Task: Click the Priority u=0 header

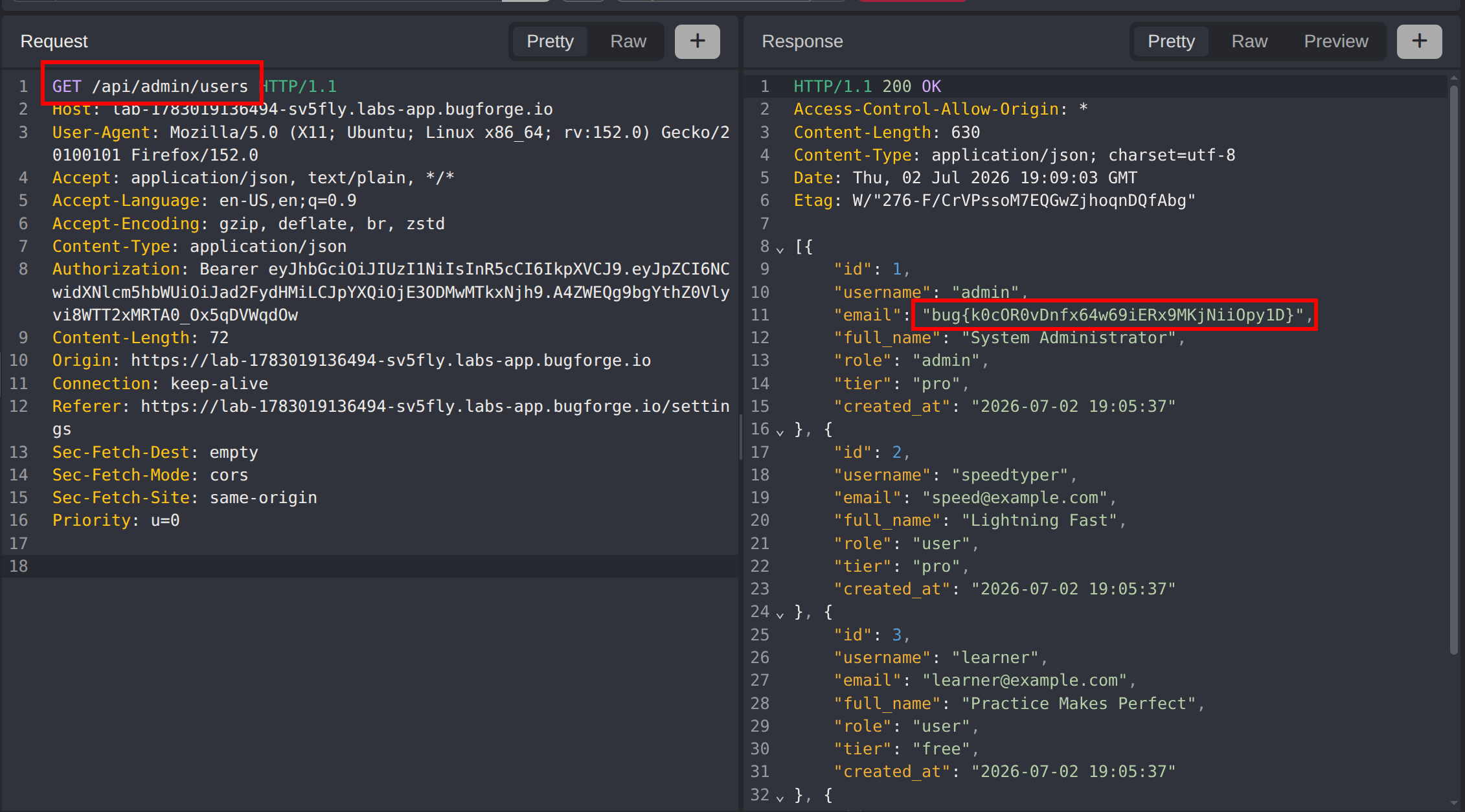Action: (x=116, y=520)
